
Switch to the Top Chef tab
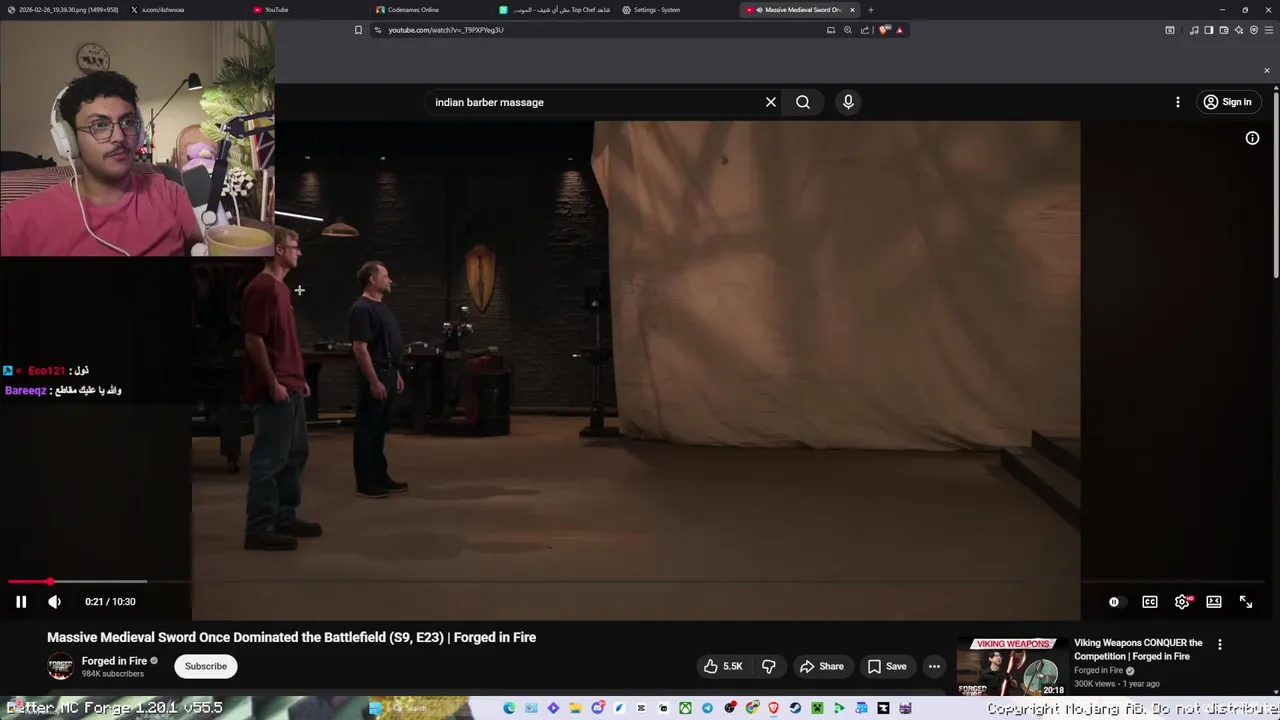pyautogui.click(x=555, y=10)
